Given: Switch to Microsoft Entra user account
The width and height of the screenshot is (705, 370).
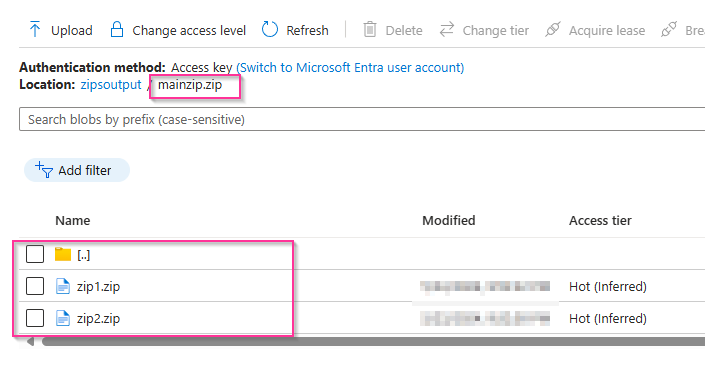Looking at the screenshot, I should pyautogui.click(x=350, y=67).
